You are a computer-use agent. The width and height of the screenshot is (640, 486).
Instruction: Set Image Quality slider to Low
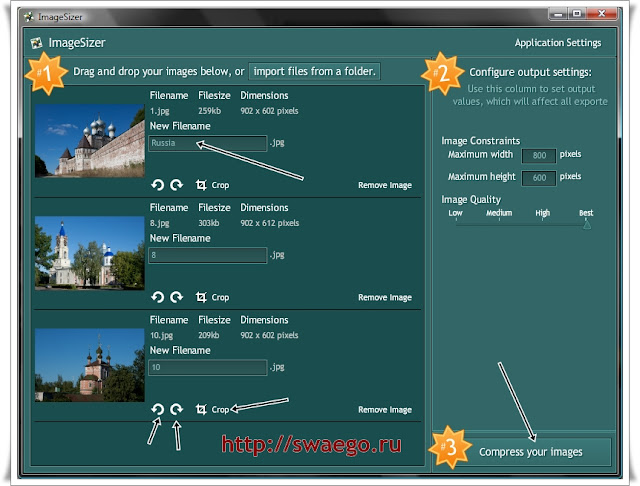[x=456, y=214]
